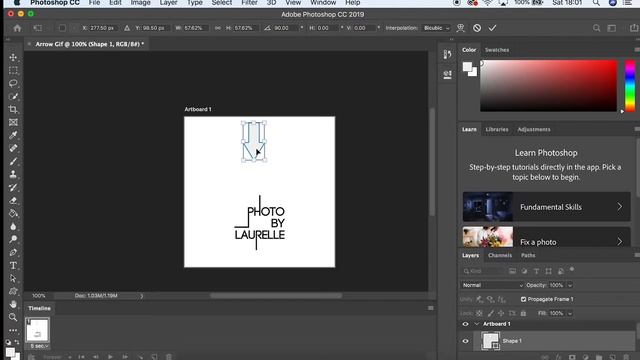Switch to the Channels tab
The width and height of the screenshot is (640, 360).
[500, 256]
